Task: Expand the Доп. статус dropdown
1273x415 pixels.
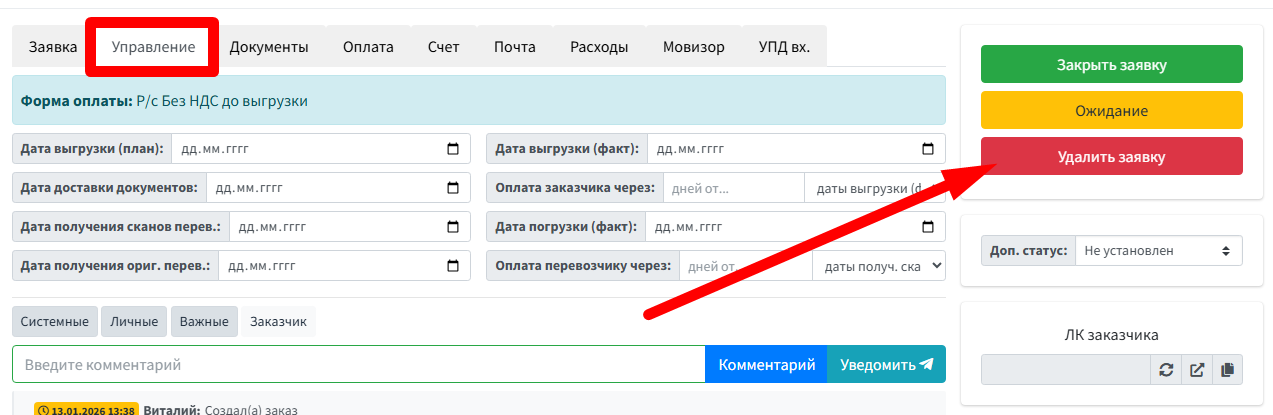Action: point(1158,251)
